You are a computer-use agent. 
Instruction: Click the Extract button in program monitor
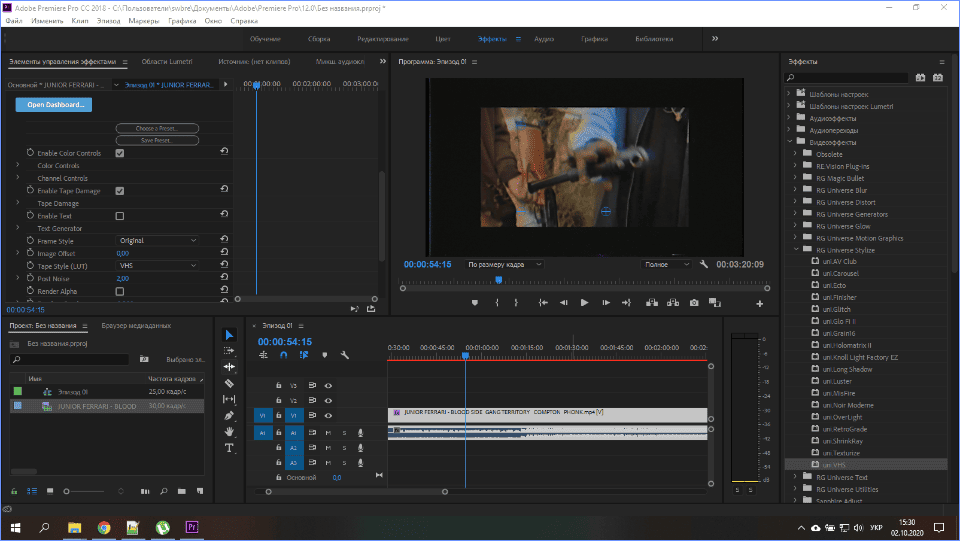(x=673, y=303)
